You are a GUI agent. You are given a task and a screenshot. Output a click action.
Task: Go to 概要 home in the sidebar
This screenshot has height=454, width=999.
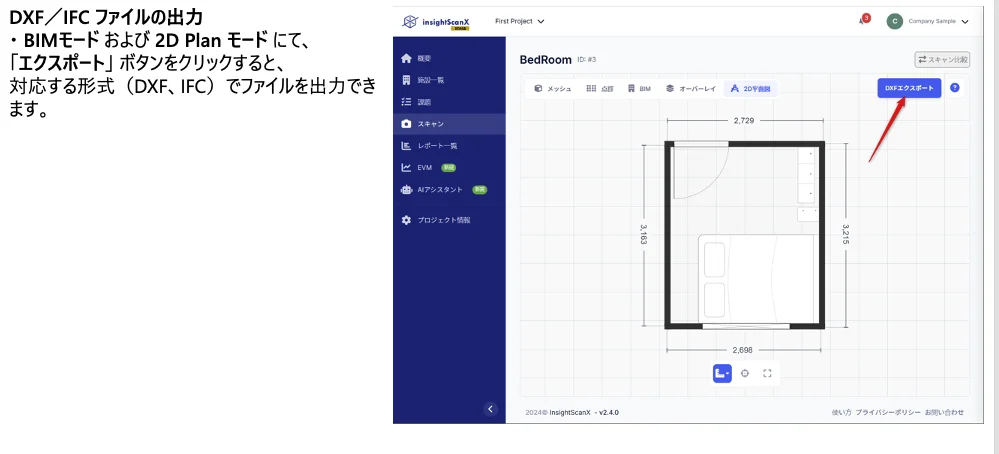(x=449, y=59)
